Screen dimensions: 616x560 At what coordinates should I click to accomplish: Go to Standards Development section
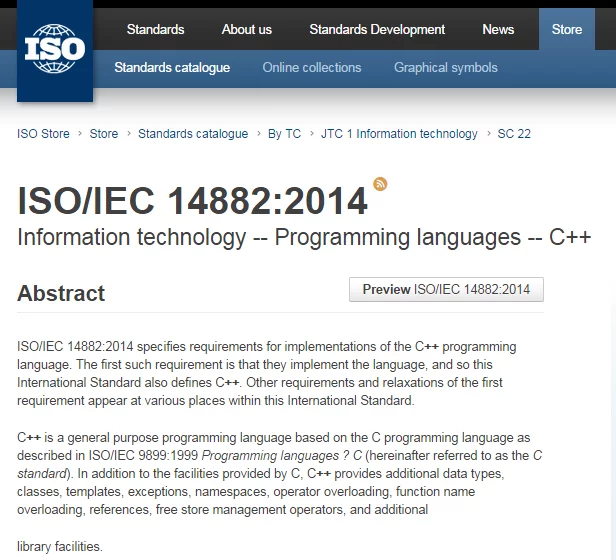[x=377, y=29]
